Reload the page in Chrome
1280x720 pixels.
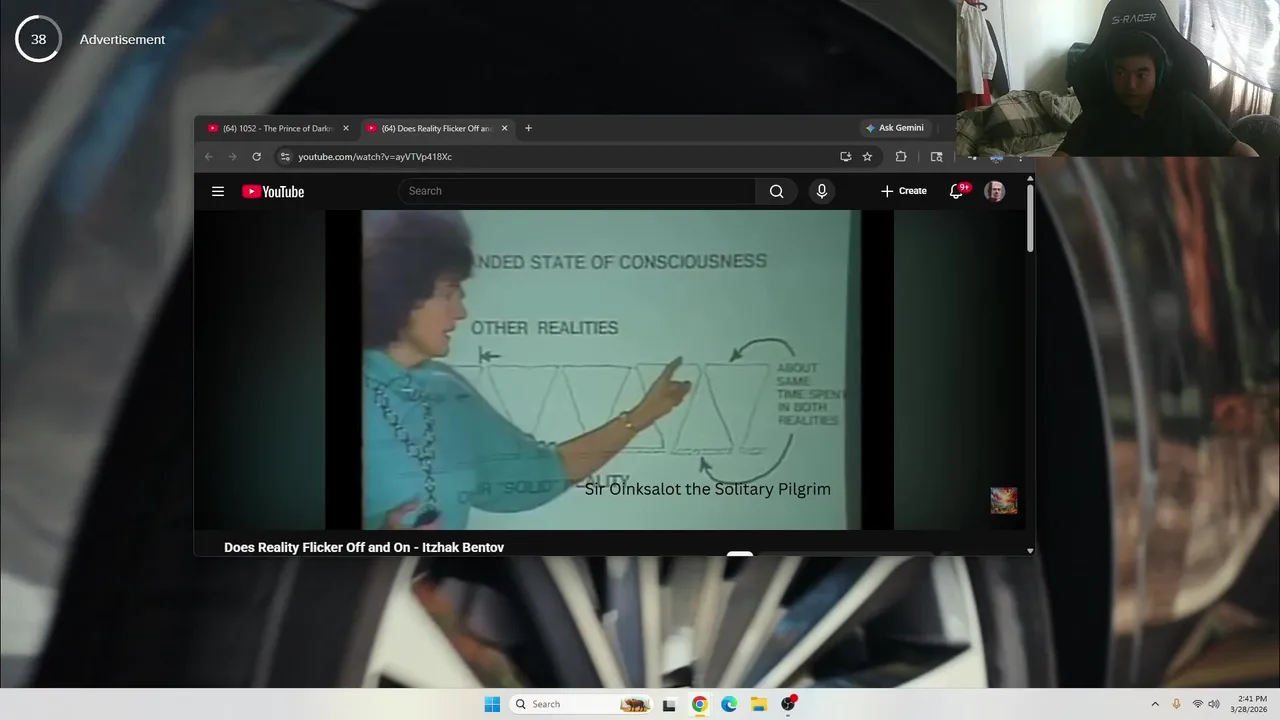256,157
